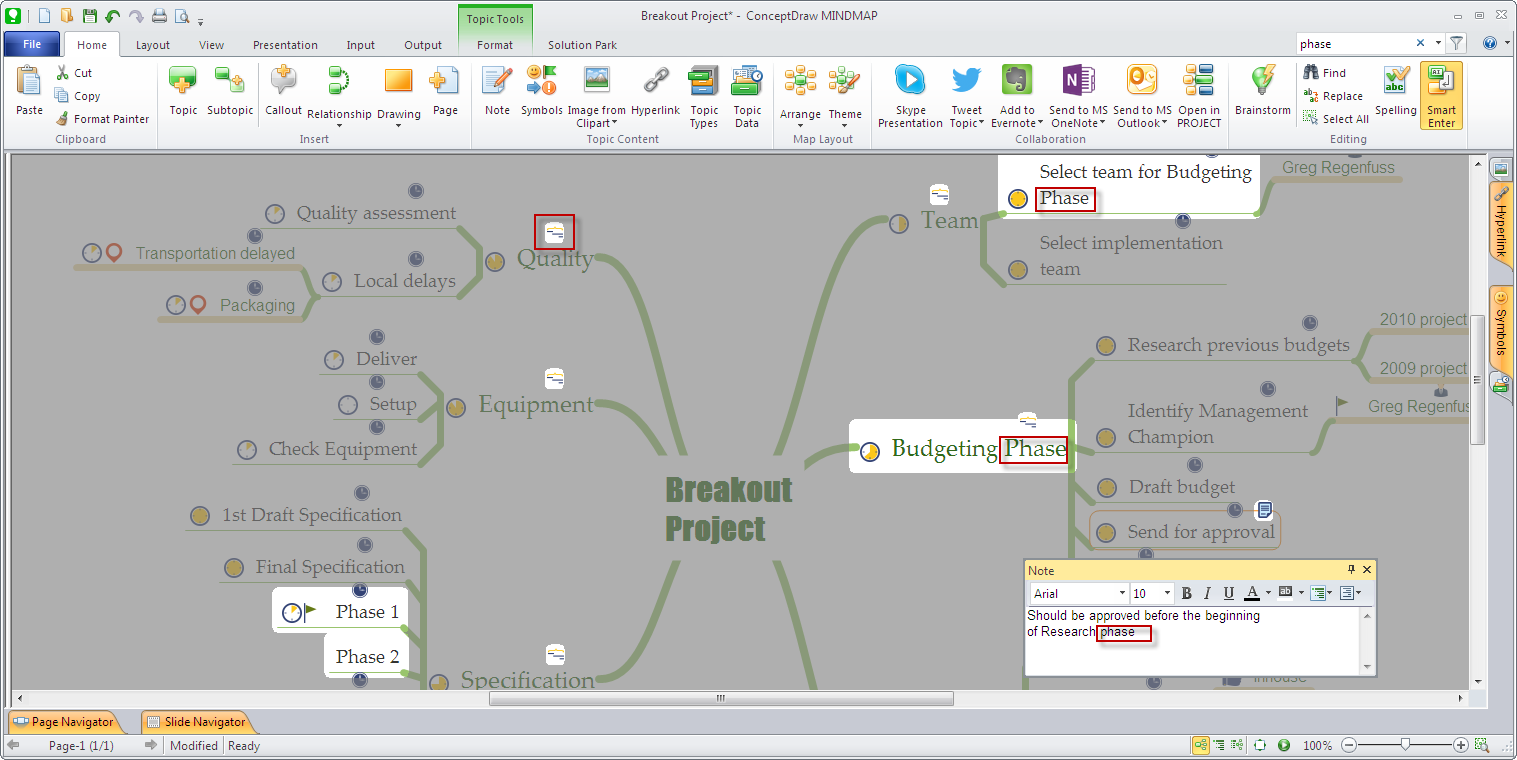
Task: Add a Note to the selected topic
Action: [x=496, y=95]
